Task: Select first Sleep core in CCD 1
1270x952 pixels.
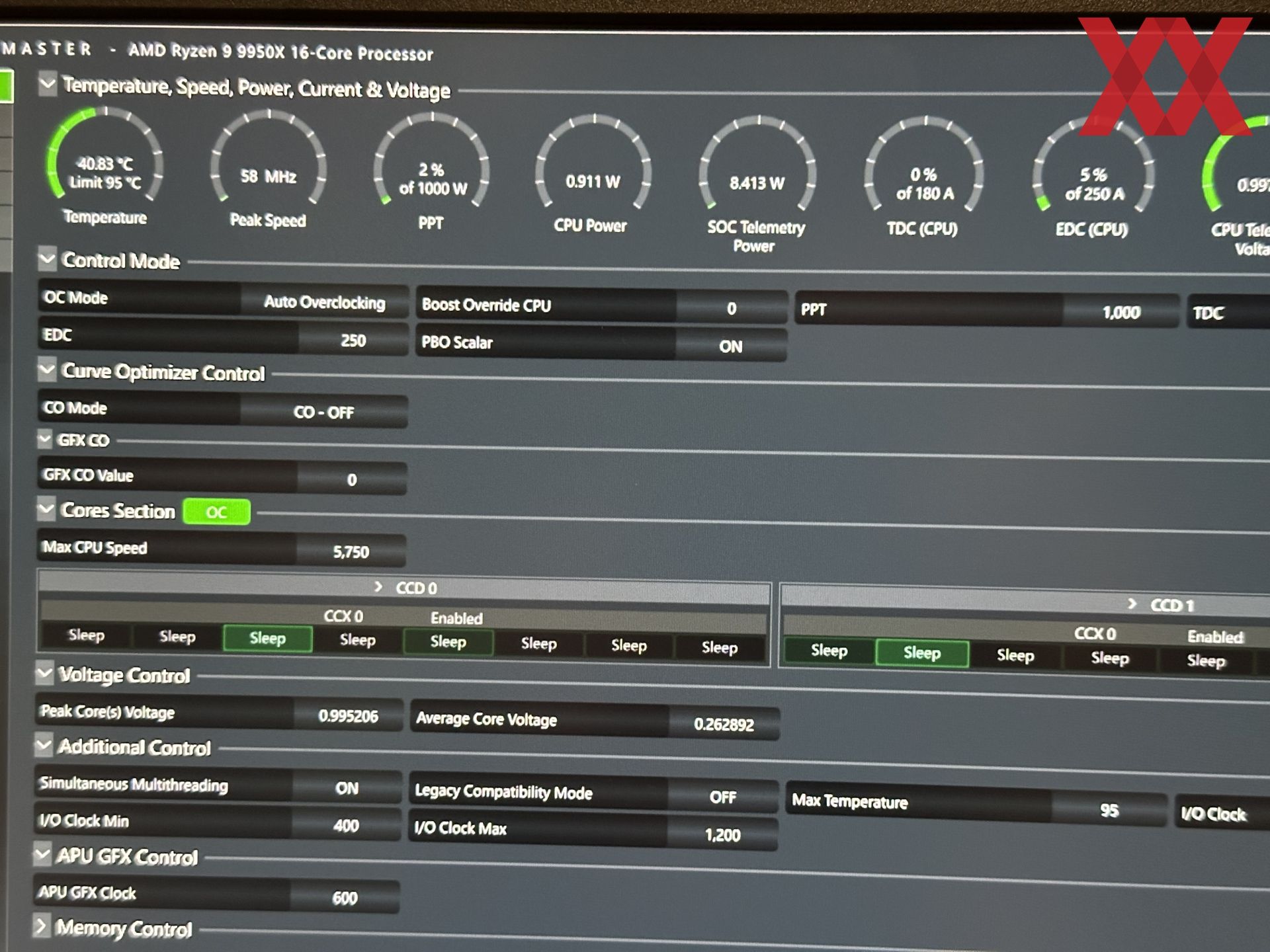Action: click(829, 651)
